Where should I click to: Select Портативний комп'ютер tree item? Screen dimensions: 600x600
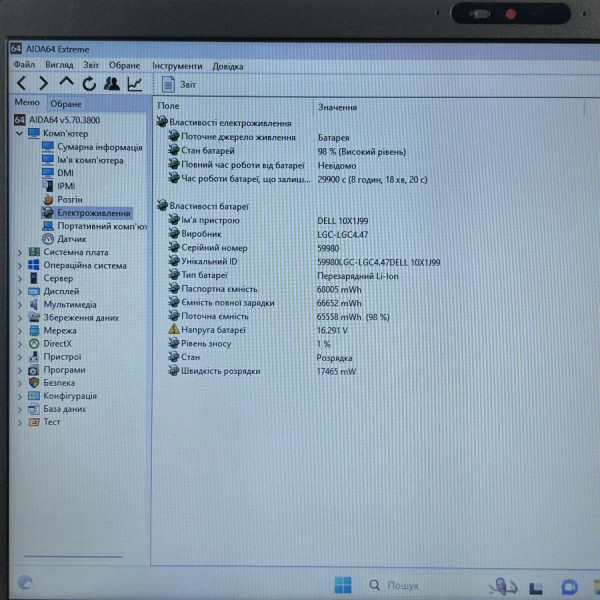95,226
